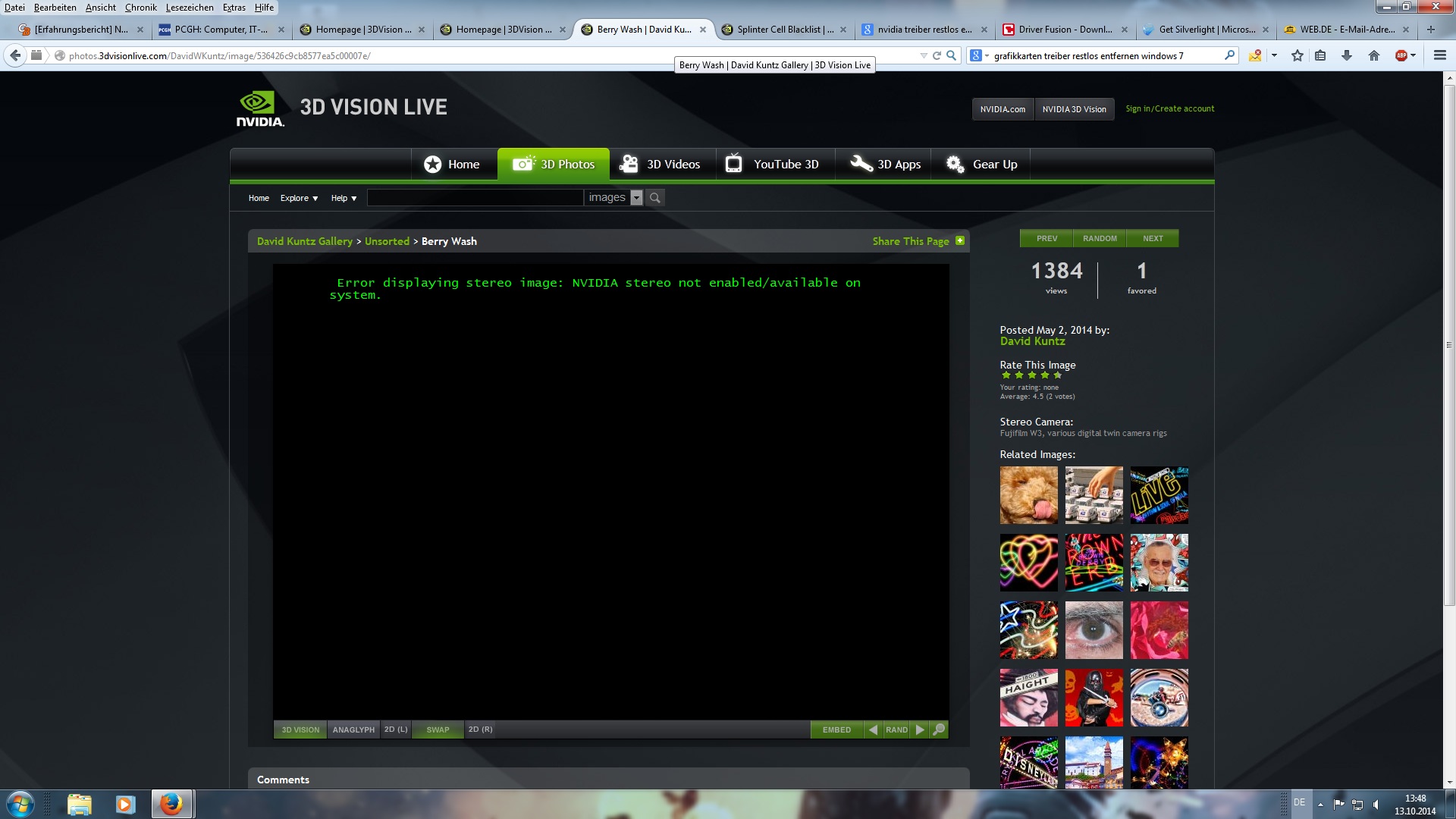Click the NEXT image button
The height and width of the screenshot is (819, 1456).
point(1152,238)
